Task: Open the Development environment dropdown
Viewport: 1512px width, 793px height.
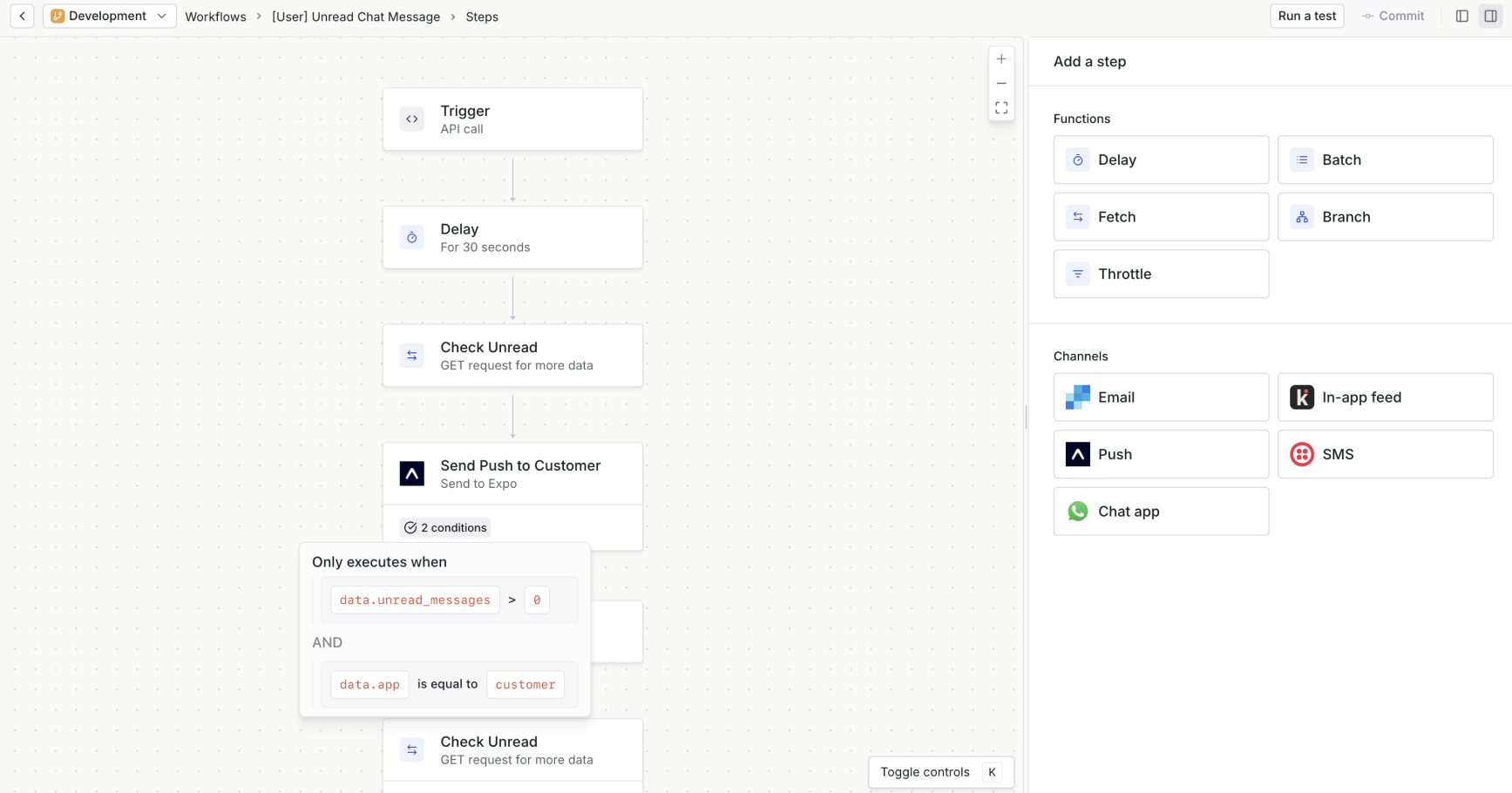Action: tap(109, 16)
